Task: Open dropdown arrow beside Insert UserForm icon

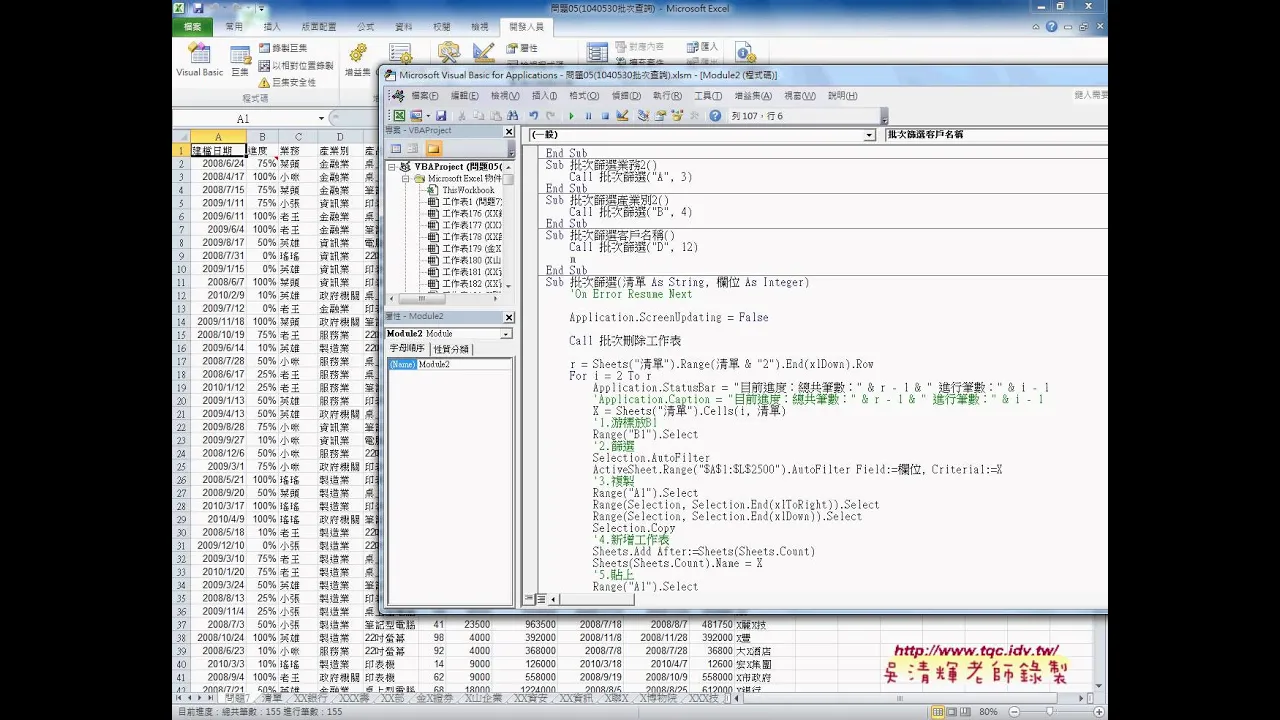Action: click(427, 116)
